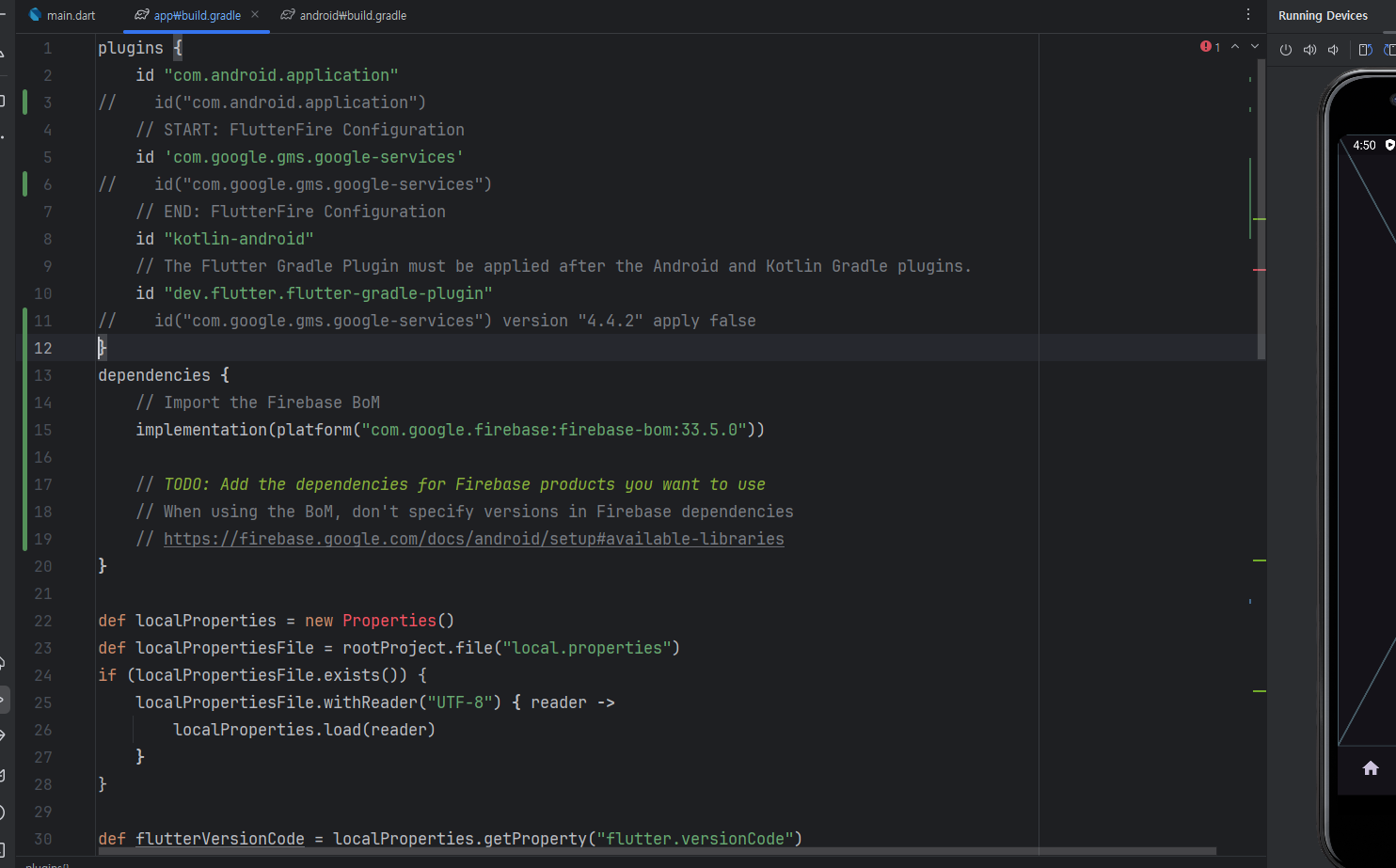Click the Properties class name on line 22
Image resolution: width=1396 pixels, height=868 pixels.
389,621
